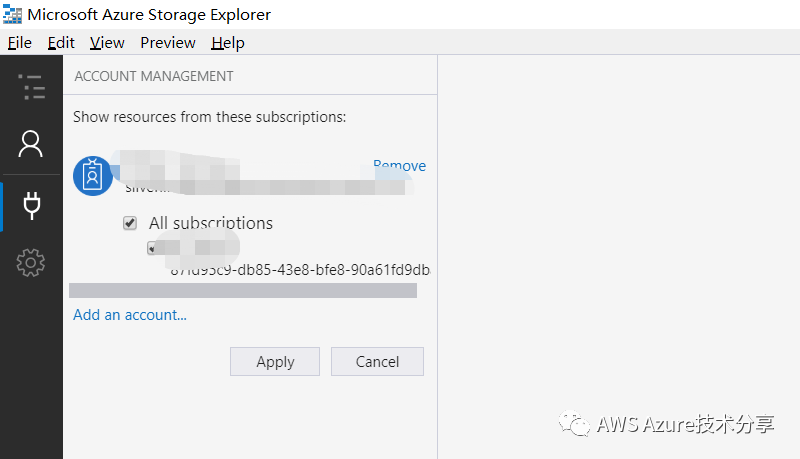800x459 pixels.
Task: Open the Settings gear icon
Action: pos(31,263)
